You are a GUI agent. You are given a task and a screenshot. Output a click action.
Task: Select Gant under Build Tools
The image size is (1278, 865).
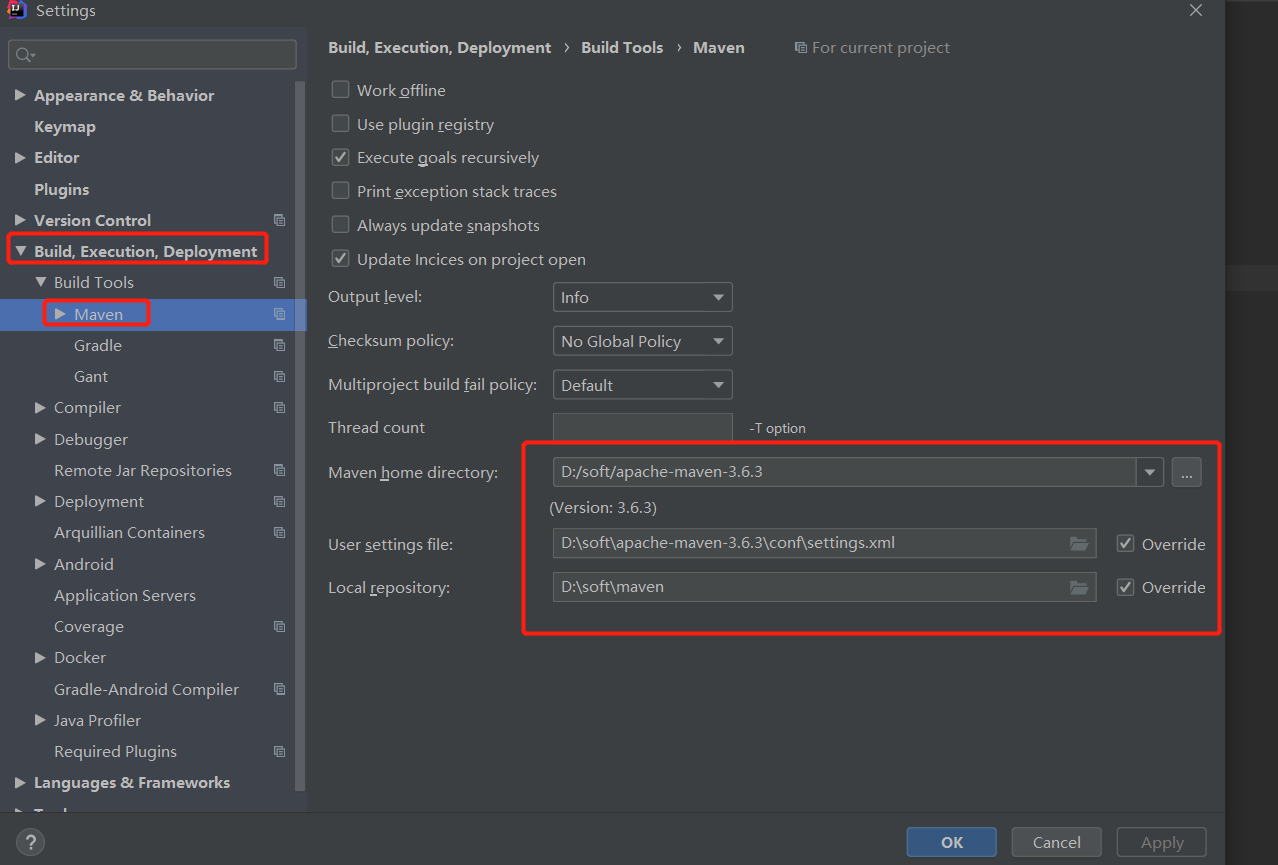point(91,376)
